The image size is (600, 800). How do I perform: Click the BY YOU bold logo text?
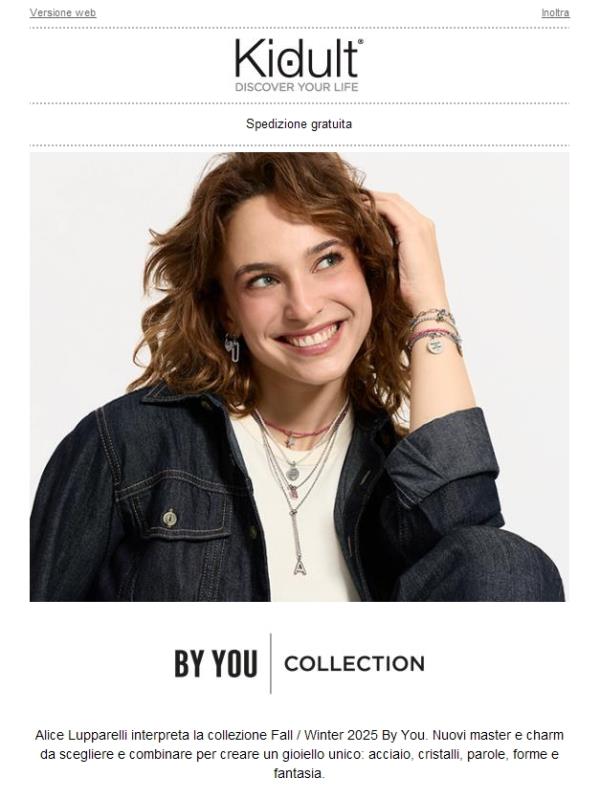click(x=215, y=663)
